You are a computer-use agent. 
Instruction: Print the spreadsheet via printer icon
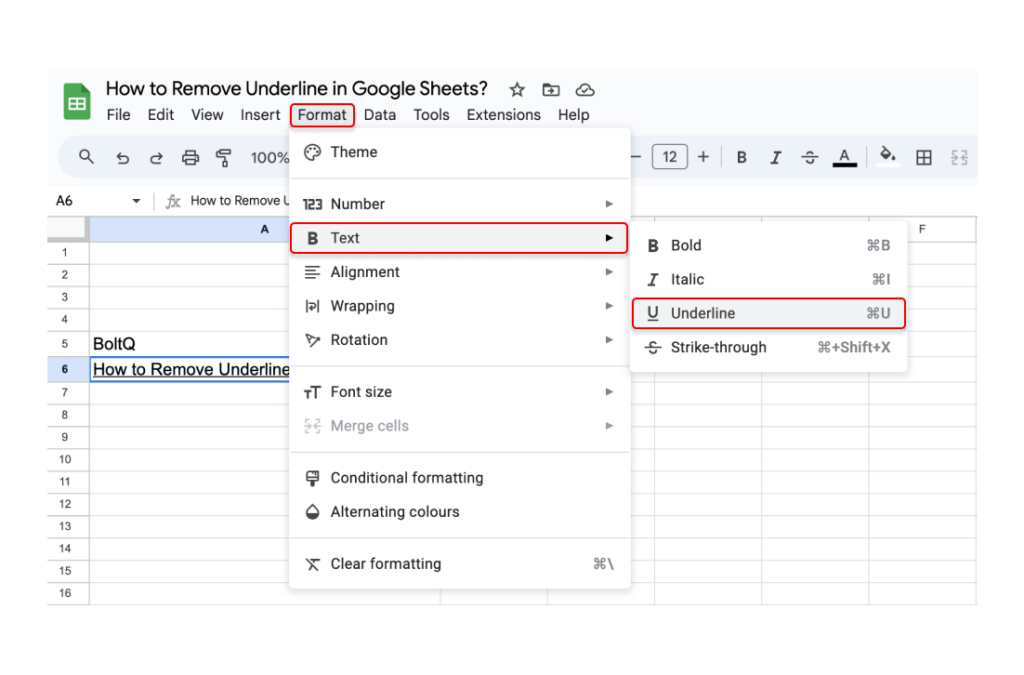(190, 157)
